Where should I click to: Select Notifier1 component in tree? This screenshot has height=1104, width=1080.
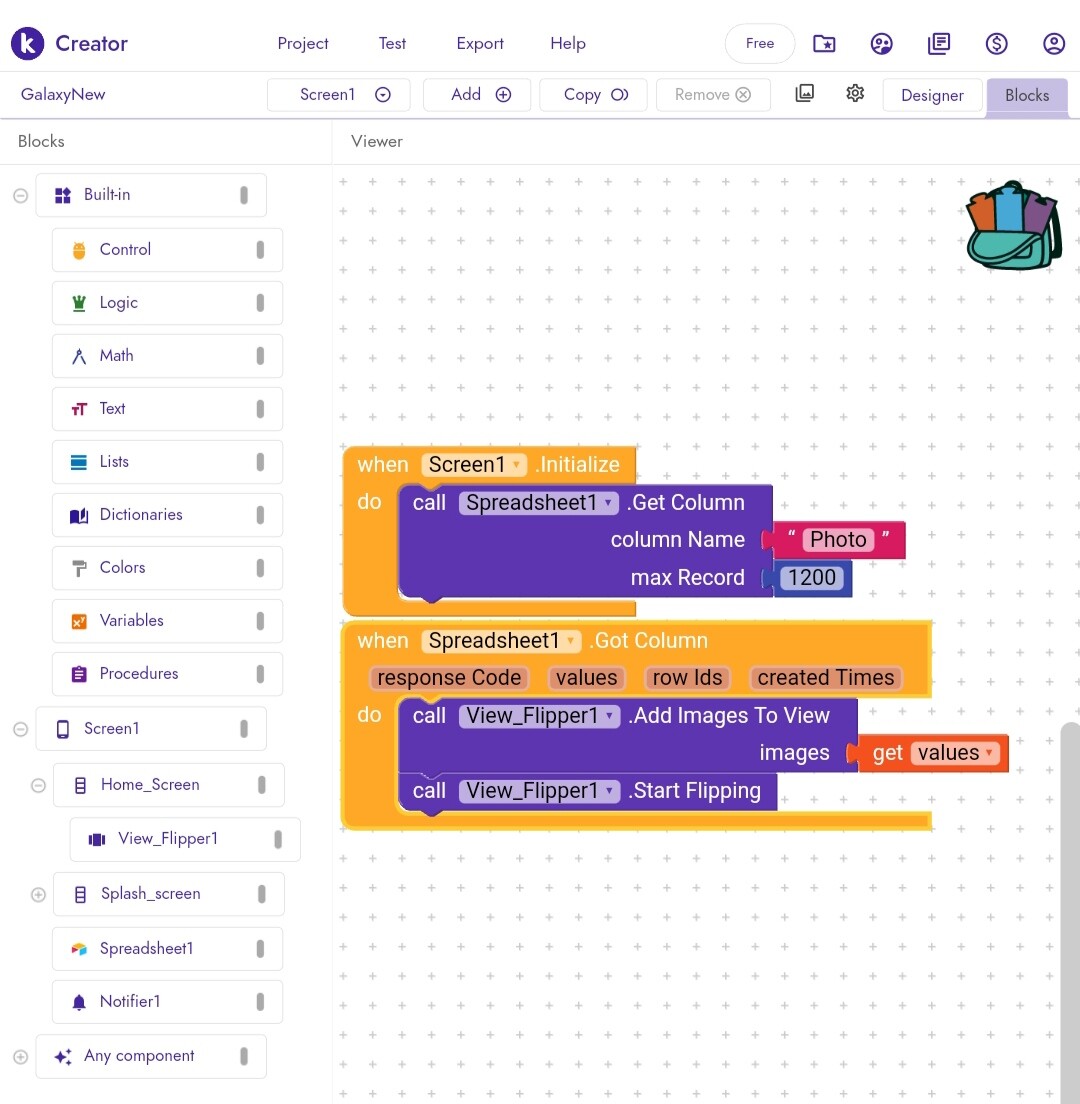(168, 1001)
